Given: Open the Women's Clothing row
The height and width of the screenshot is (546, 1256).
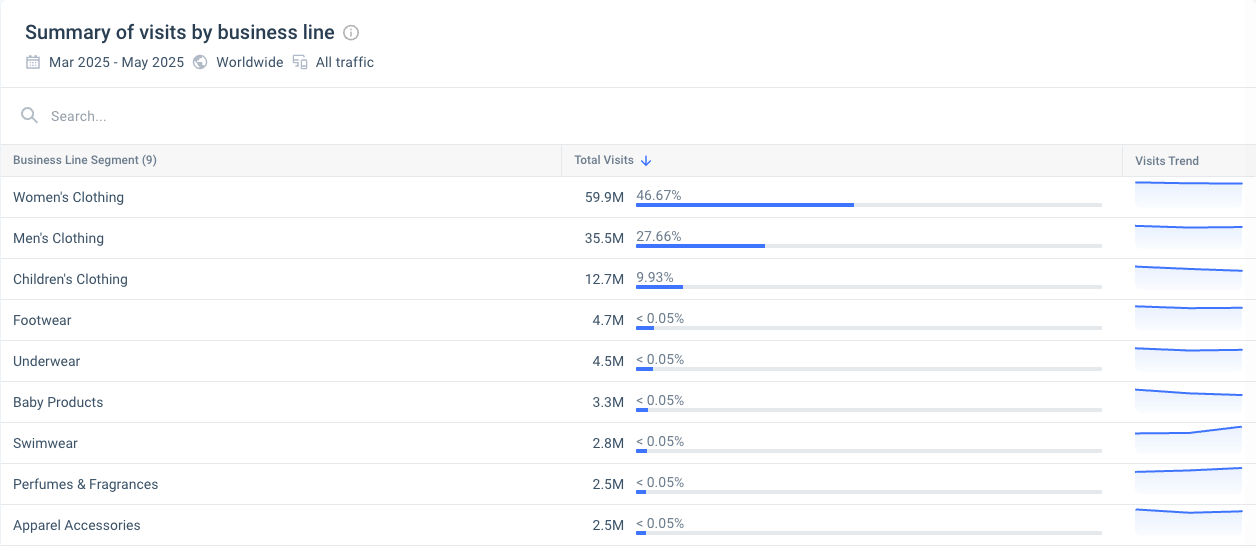Looking at the screenshot, I should coord(68,197).
